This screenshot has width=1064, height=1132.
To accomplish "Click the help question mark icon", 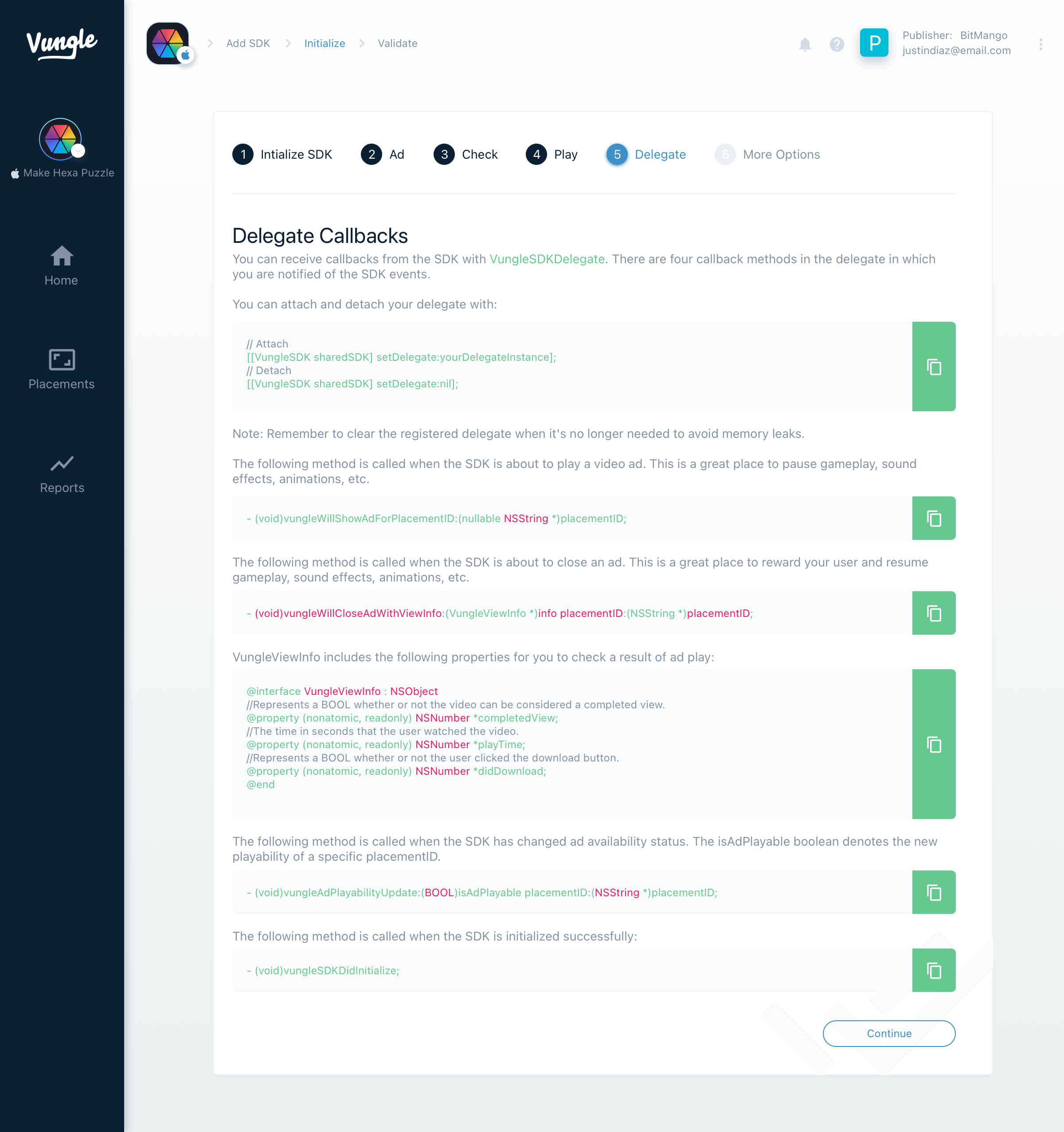I will pos(838,42).
